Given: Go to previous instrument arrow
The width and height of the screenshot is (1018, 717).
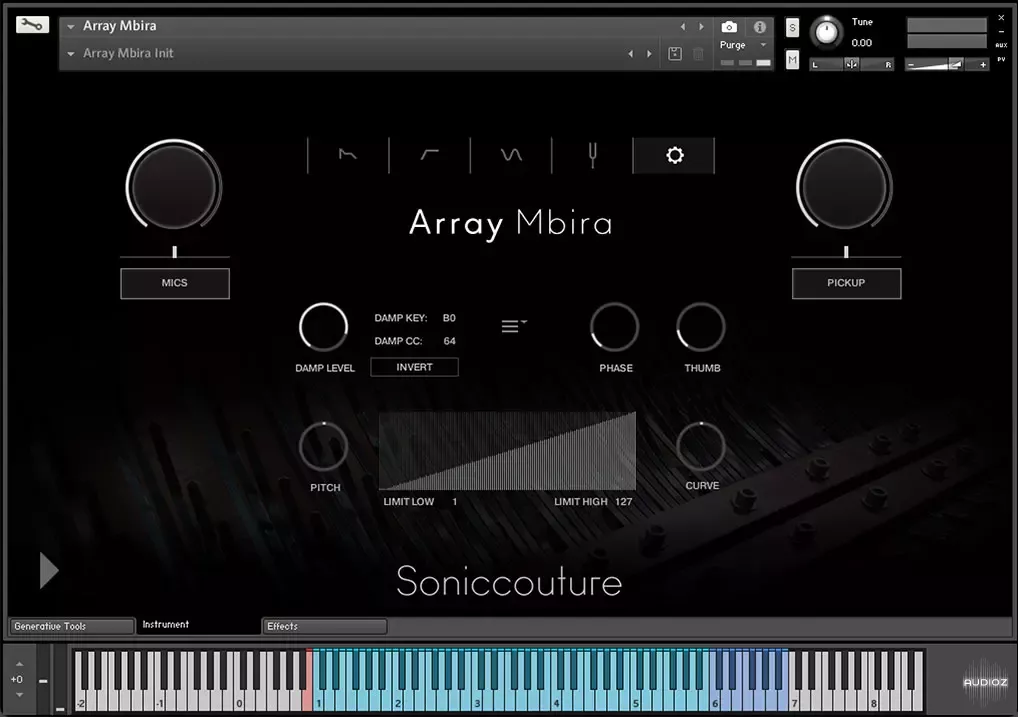Looking at the screenshot, I should [x=682, y=27].
